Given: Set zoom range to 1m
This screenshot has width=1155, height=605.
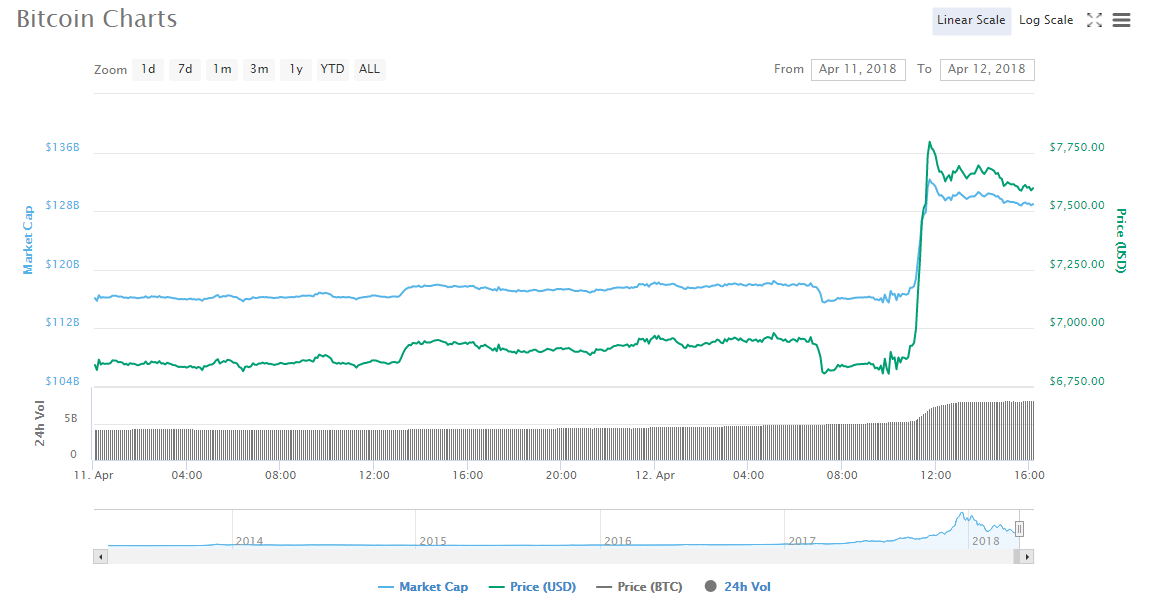Looking at the screenshot, I should [x=222, y=69].
